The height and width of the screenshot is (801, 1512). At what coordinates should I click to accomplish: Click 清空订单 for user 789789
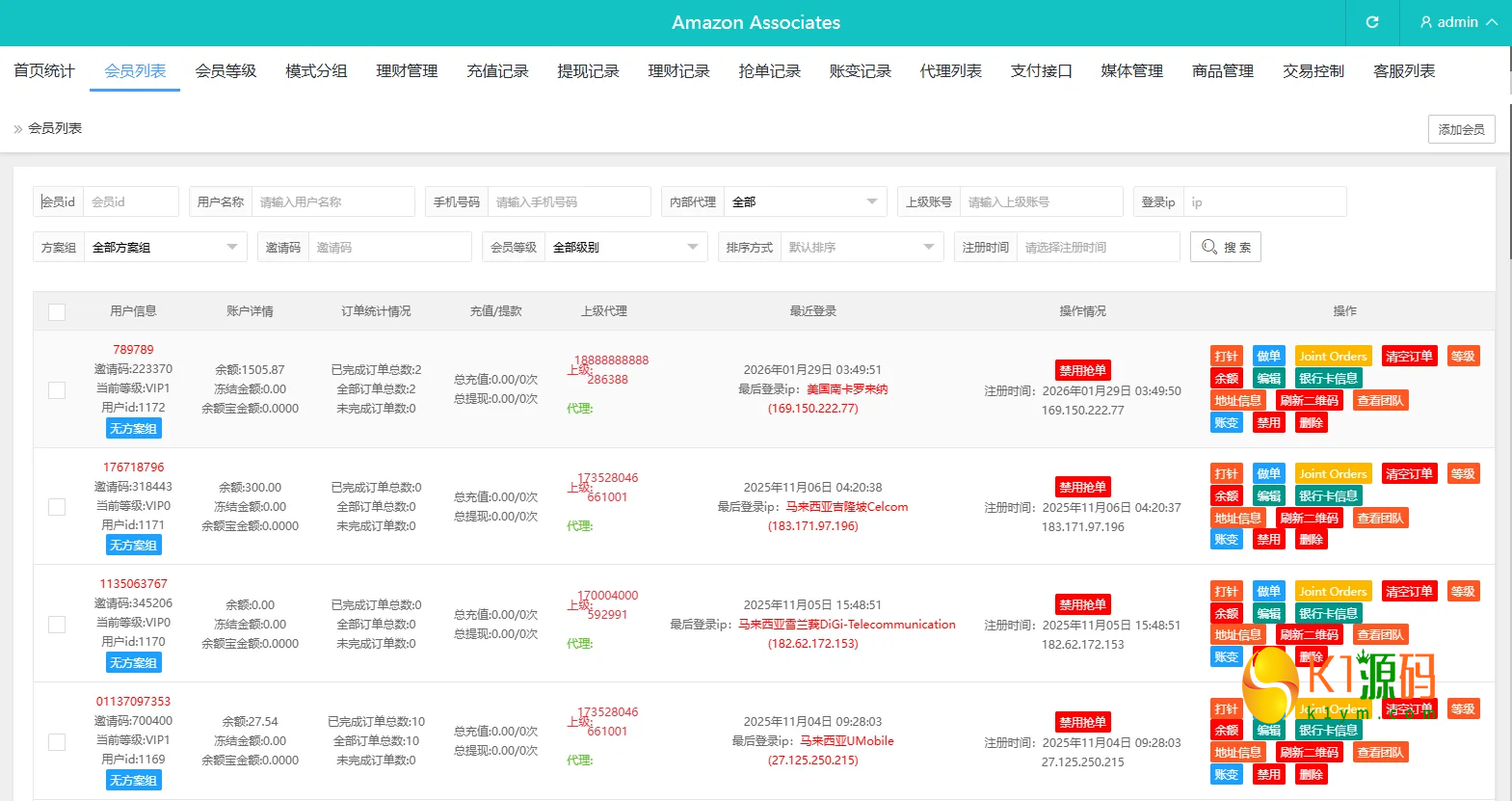point(1409,356)
